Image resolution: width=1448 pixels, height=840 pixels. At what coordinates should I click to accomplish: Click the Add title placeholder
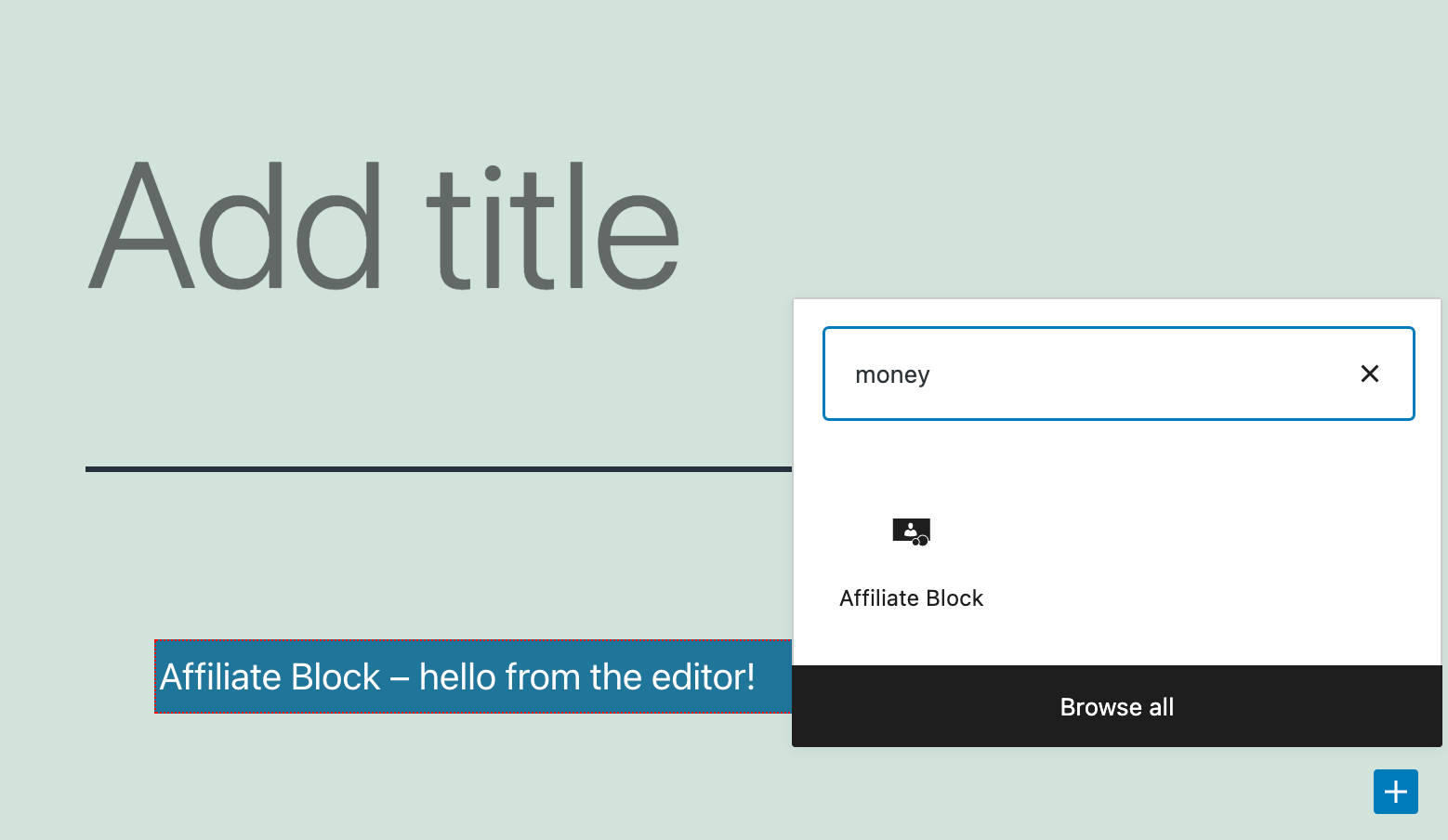[384, 227]
